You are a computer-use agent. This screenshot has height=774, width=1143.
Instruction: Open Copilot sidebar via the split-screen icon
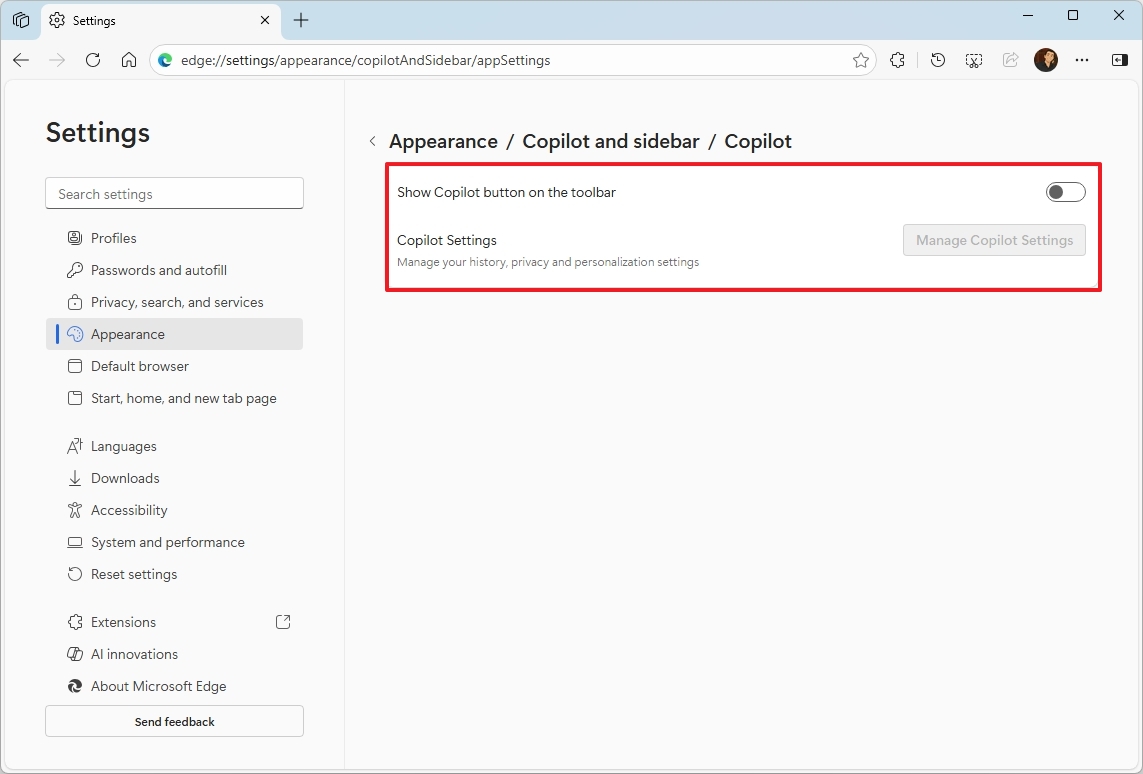(x=1119, y=60)
